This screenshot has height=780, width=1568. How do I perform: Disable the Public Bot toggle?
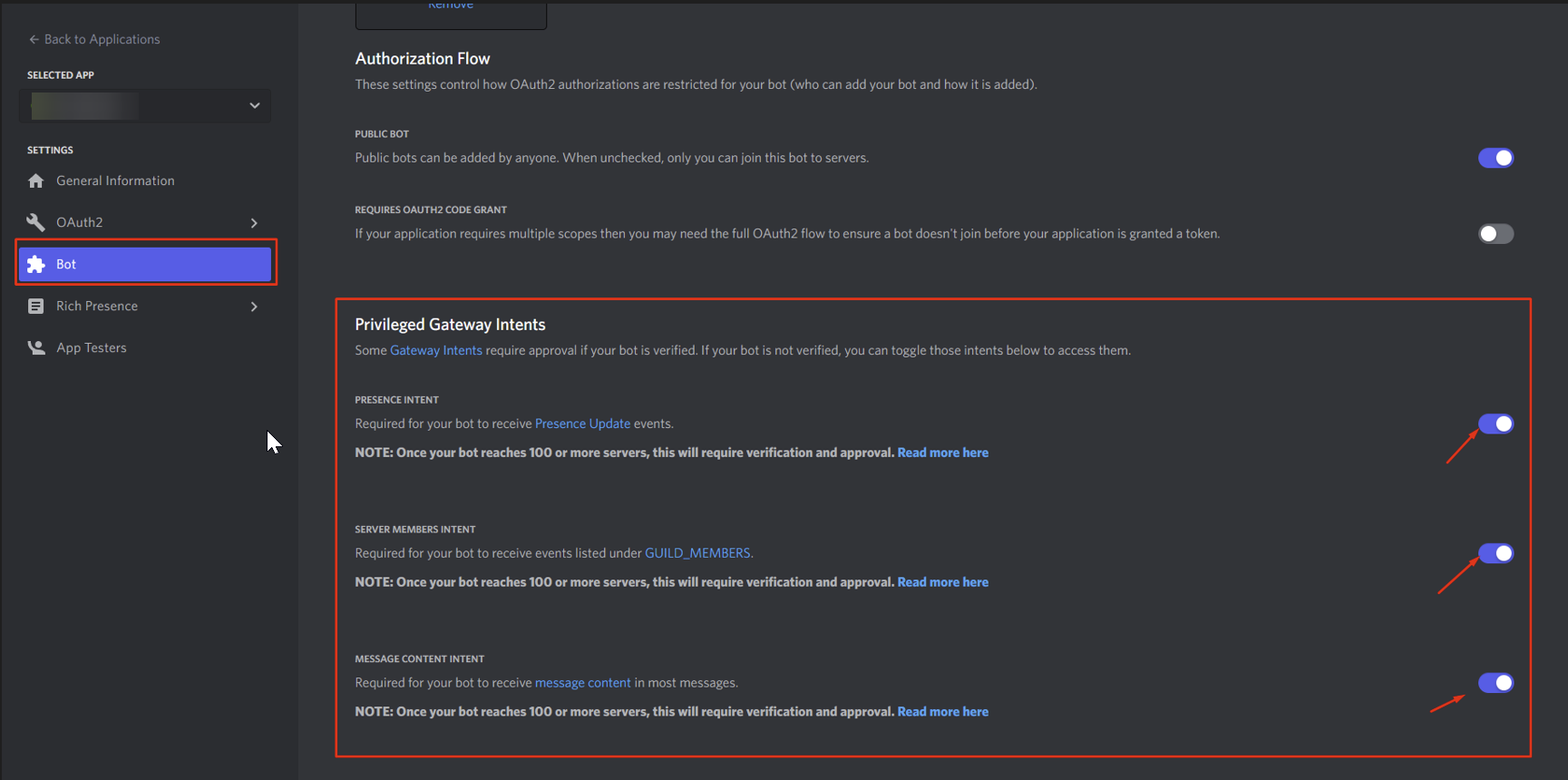tap(1495, 158)
